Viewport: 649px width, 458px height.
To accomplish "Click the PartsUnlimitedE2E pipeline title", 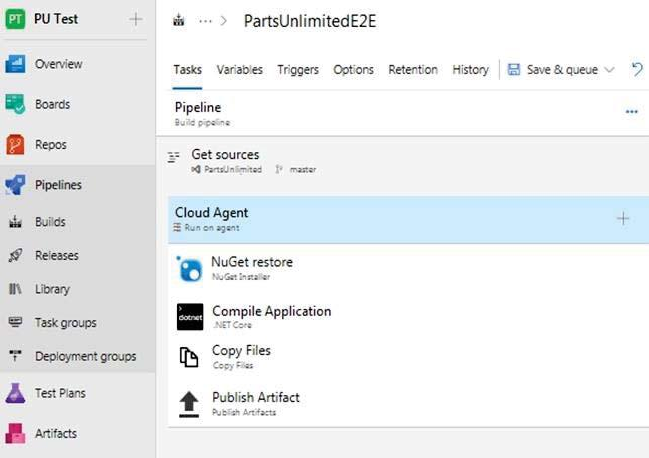I will pos(310,21).
